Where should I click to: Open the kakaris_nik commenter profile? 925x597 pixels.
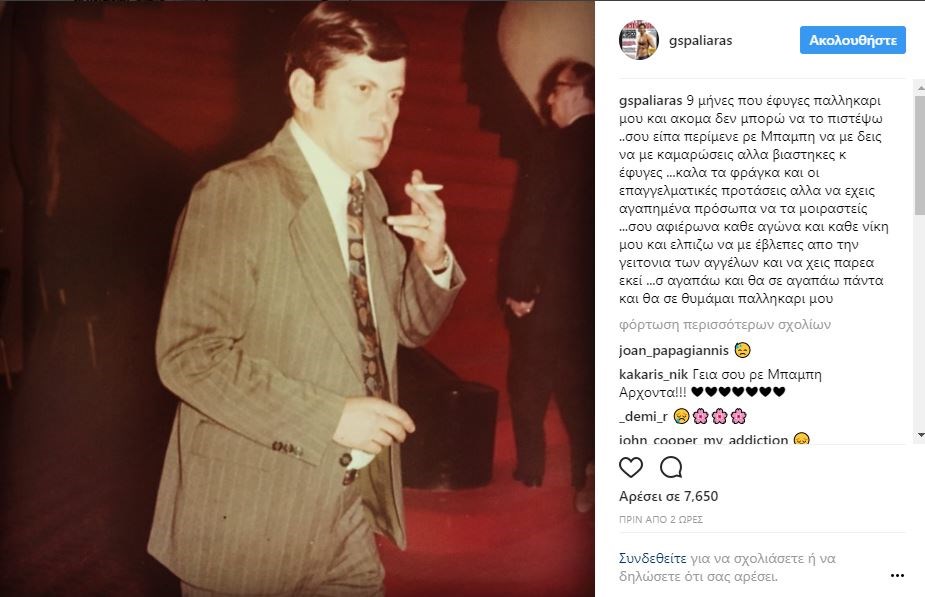[x=654, y=374]
